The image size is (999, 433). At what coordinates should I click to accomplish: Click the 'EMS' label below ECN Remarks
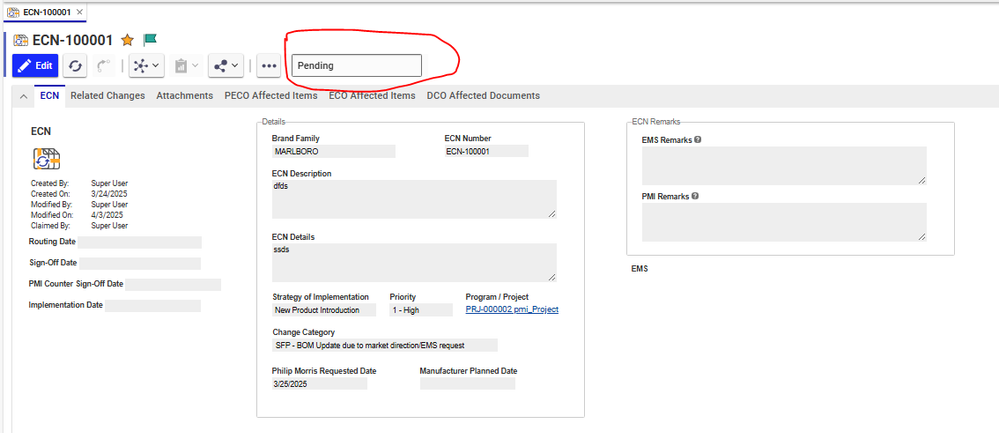pyautogui.click(x=640, y=269)
